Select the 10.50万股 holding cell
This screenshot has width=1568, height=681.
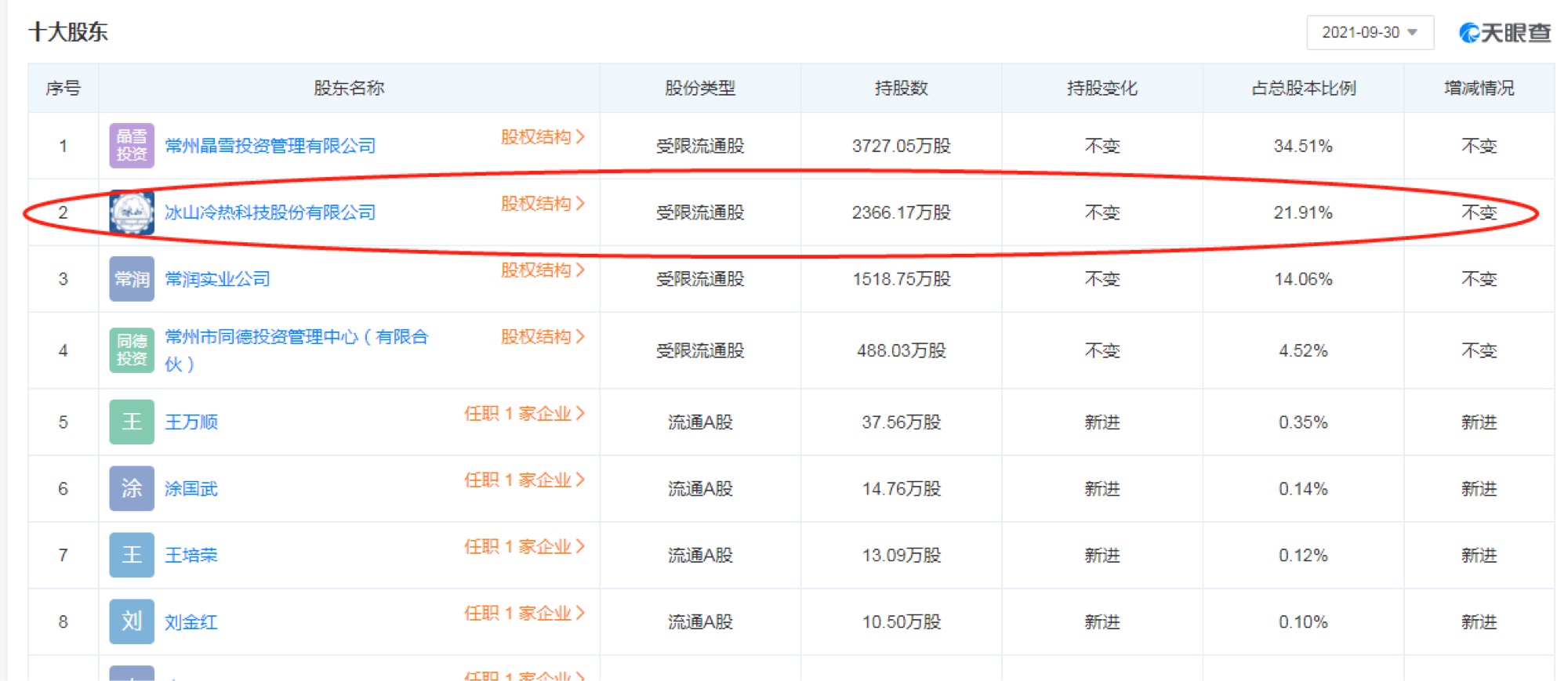point(902,622)
